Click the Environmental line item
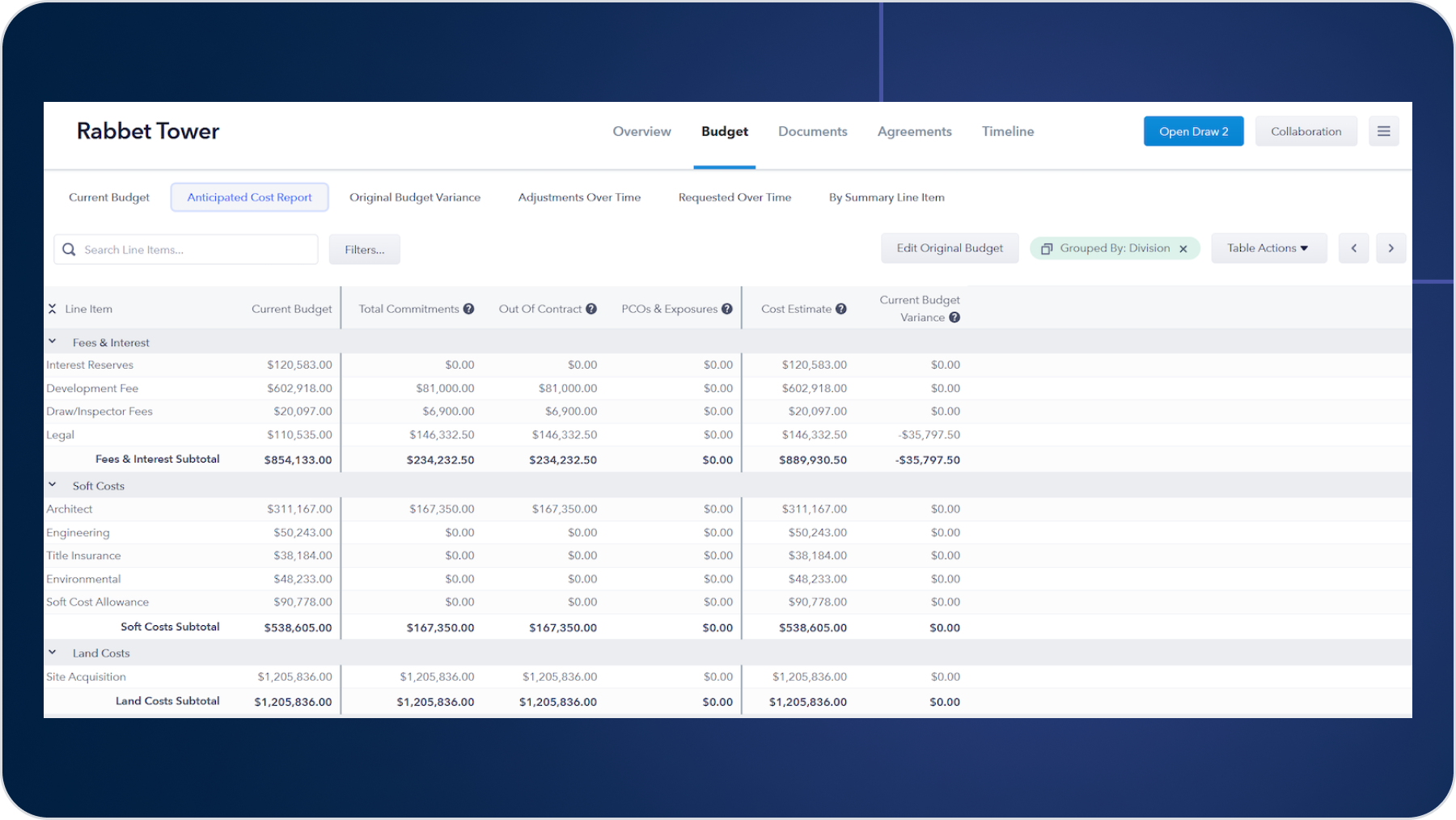 point(83,579)
